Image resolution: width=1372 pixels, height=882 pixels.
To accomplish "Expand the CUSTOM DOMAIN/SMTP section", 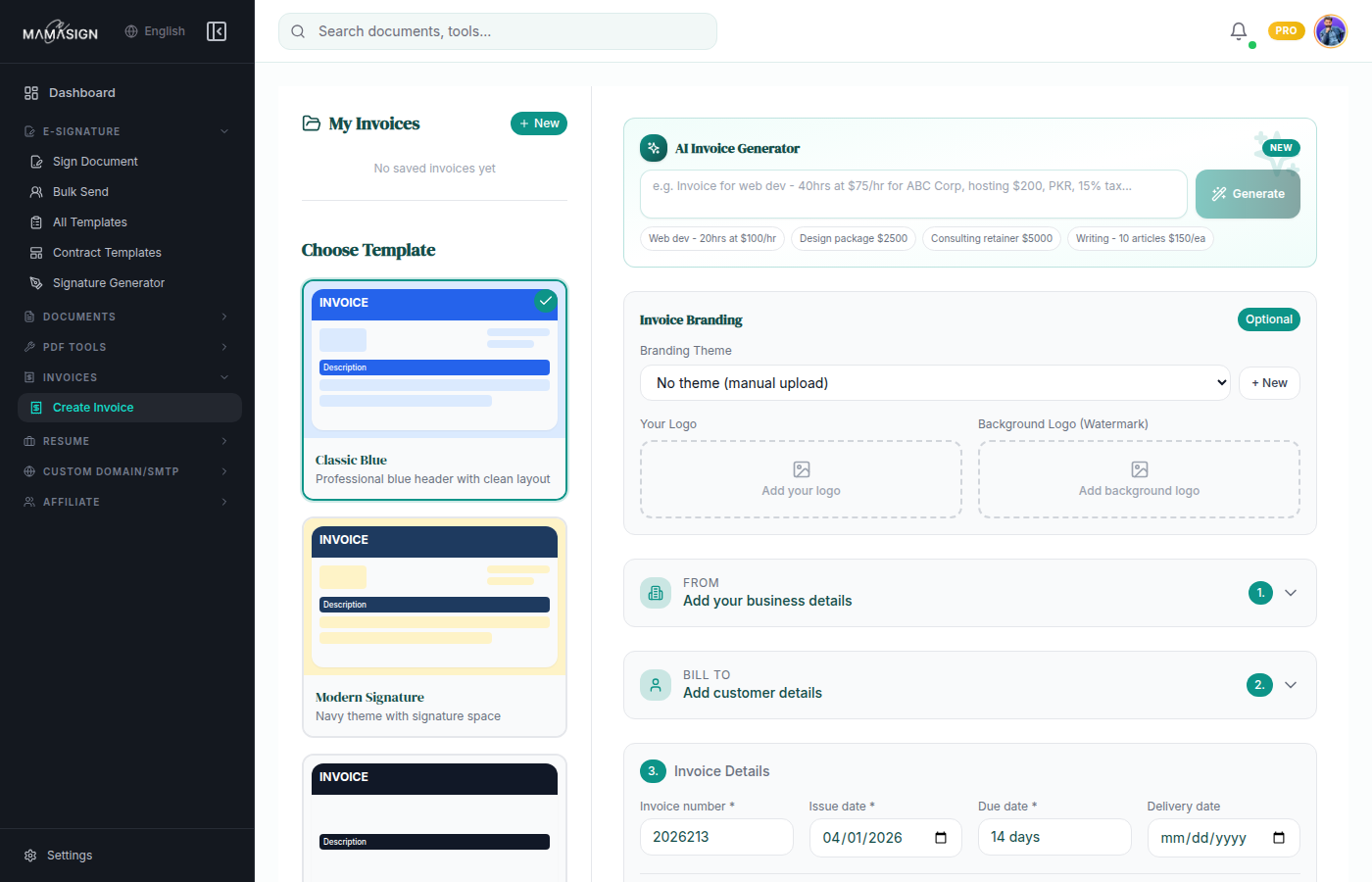I will (224, 471).
